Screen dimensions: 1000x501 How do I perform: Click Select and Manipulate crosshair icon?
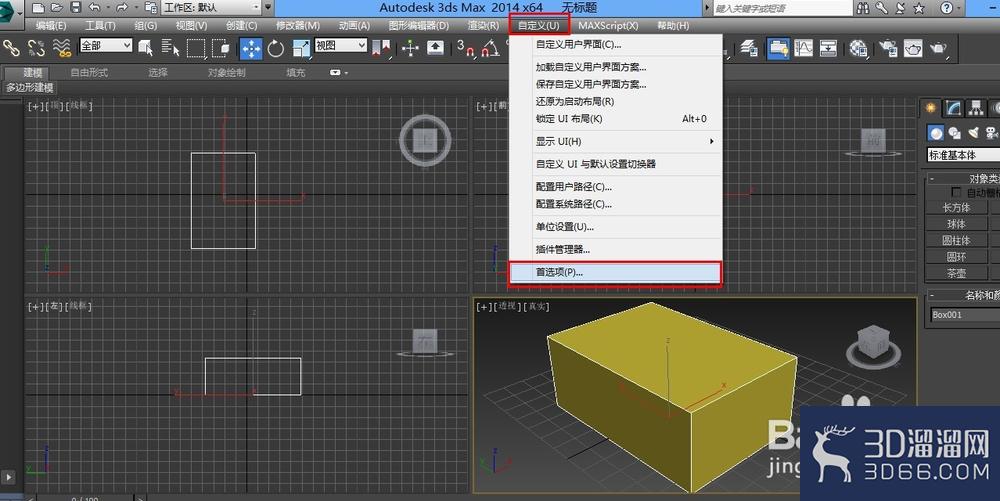(410, 48)
